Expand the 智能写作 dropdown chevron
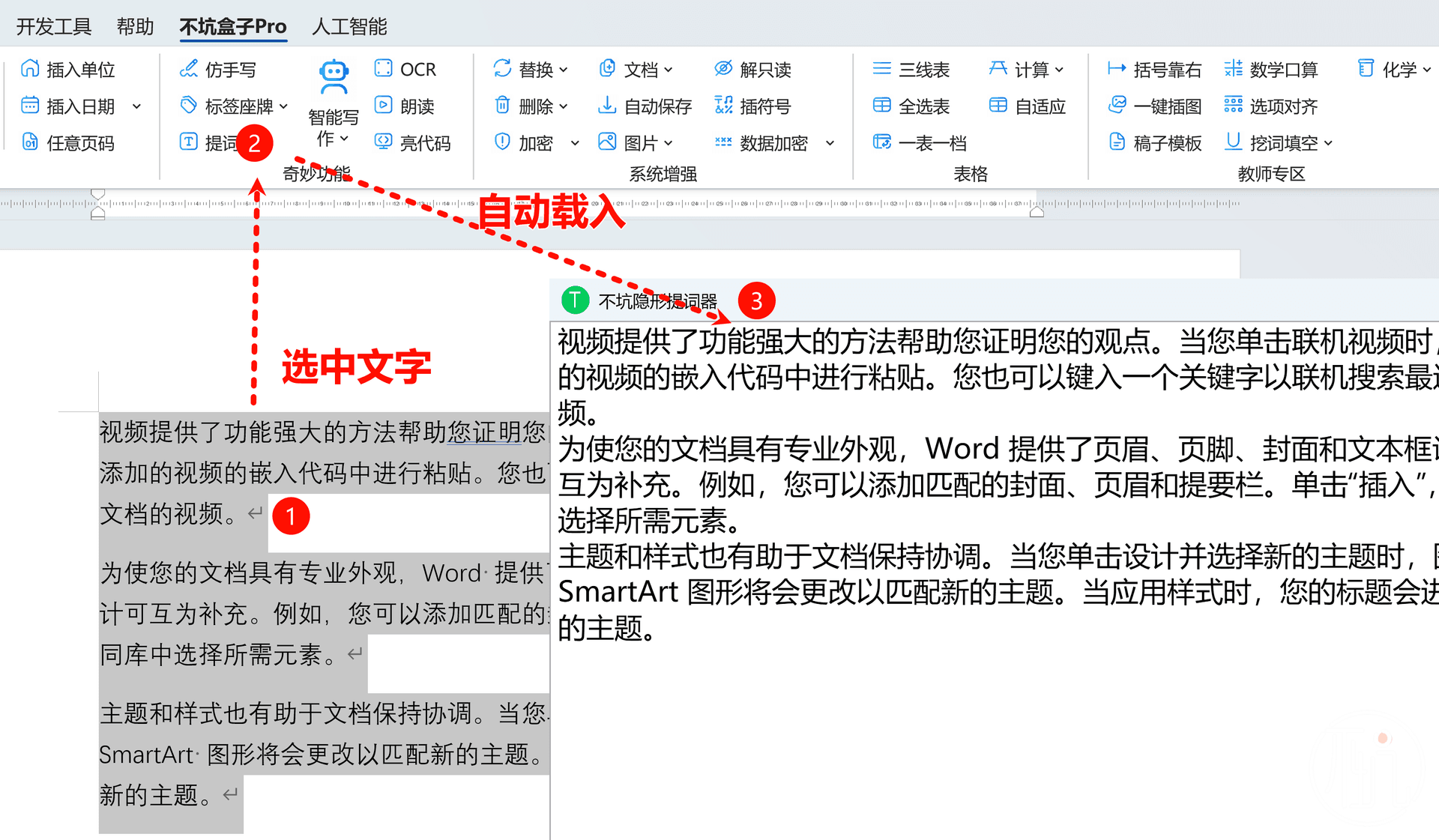Image resolution: width=1439 pixels, height=840 pixels. [x=344, y=139]
